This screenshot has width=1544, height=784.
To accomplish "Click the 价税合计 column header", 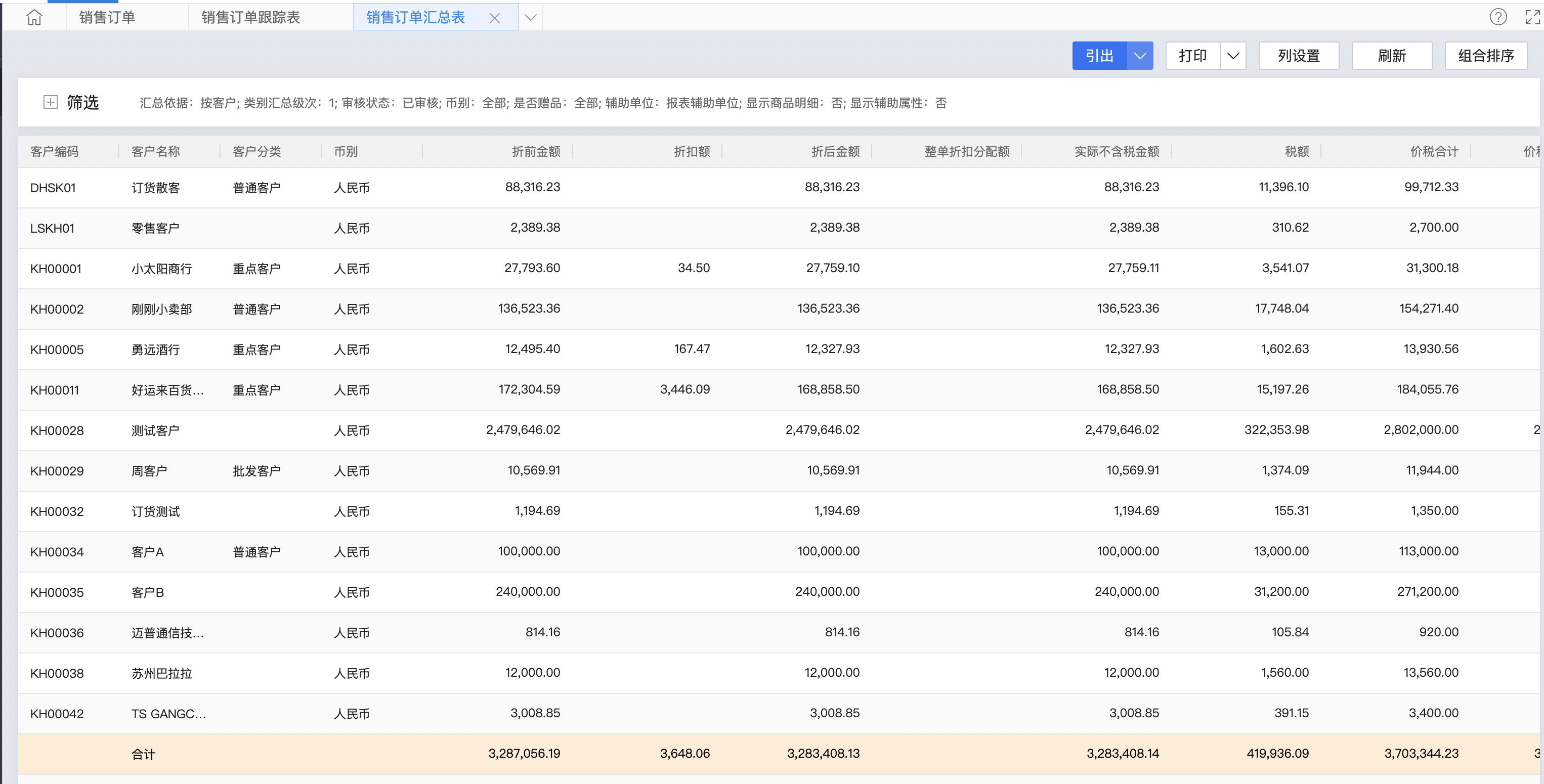I will tap(1434, 152).
